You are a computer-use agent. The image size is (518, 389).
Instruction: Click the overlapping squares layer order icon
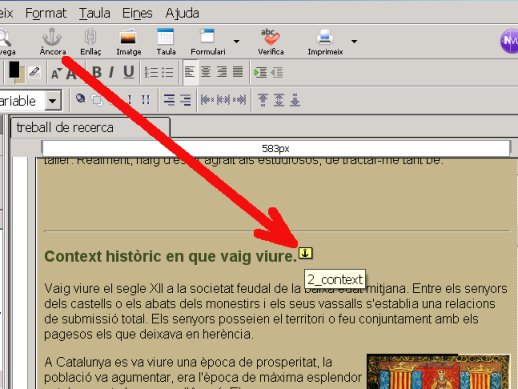(x=97, y=100)
